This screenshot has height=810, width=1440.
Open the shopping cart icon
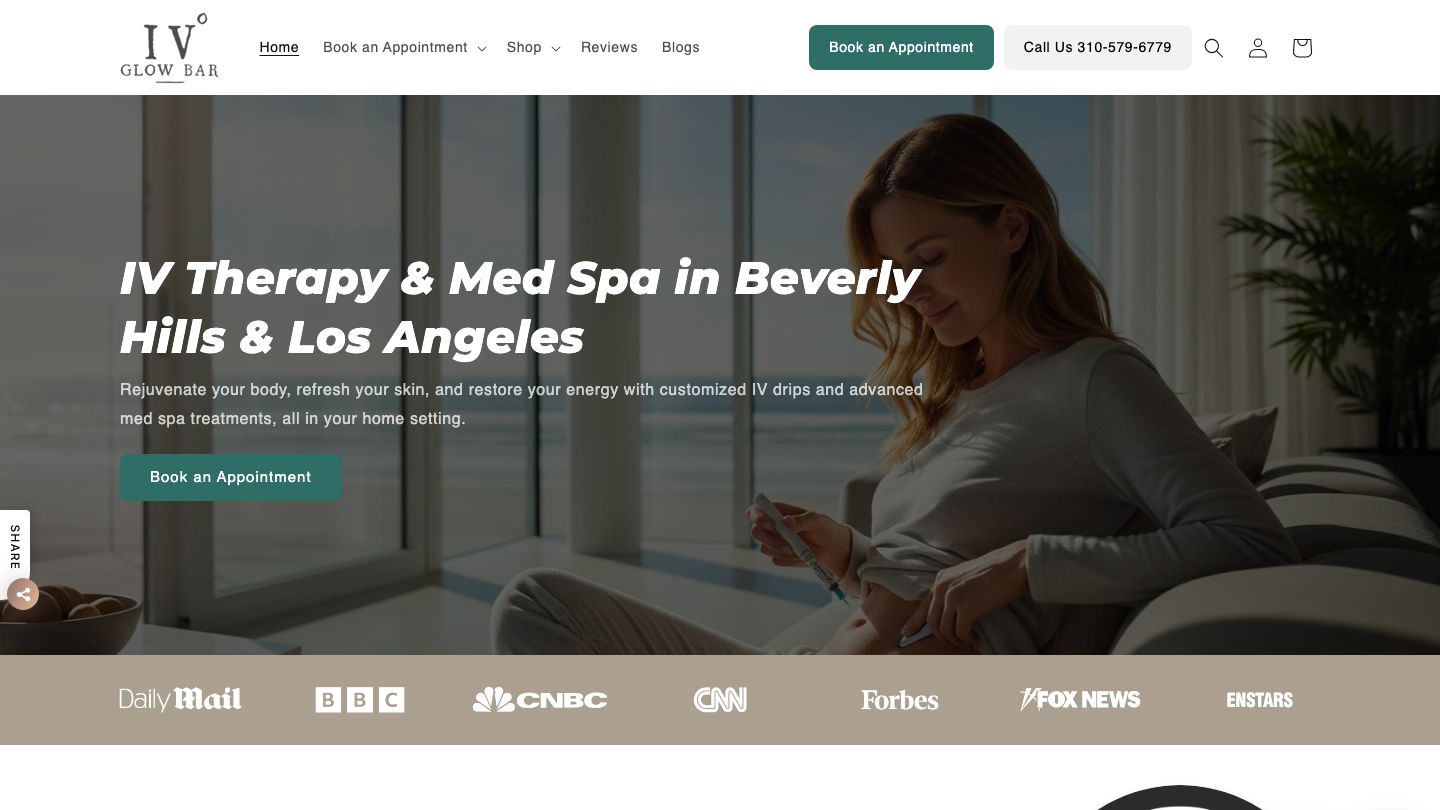[x=1302, y=48]
